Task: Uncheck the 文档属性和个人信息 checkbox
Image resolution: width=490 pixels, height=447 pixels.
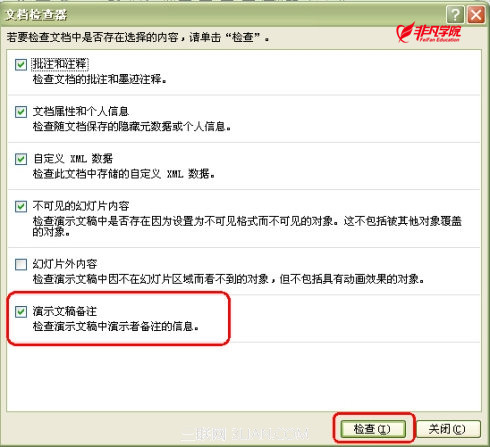Action: coord(21,112)
